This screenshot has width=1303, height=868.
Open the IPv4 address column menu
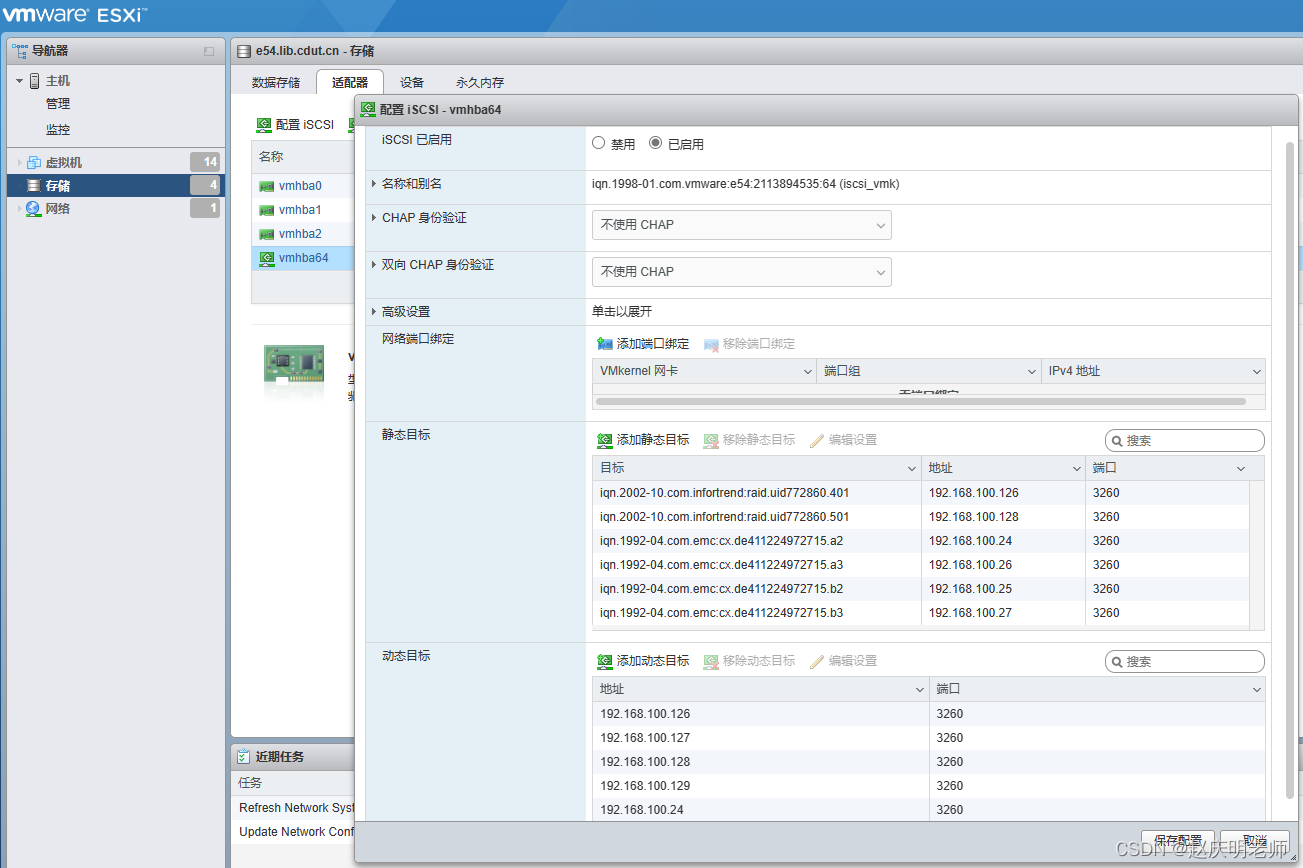(1257, 372)
